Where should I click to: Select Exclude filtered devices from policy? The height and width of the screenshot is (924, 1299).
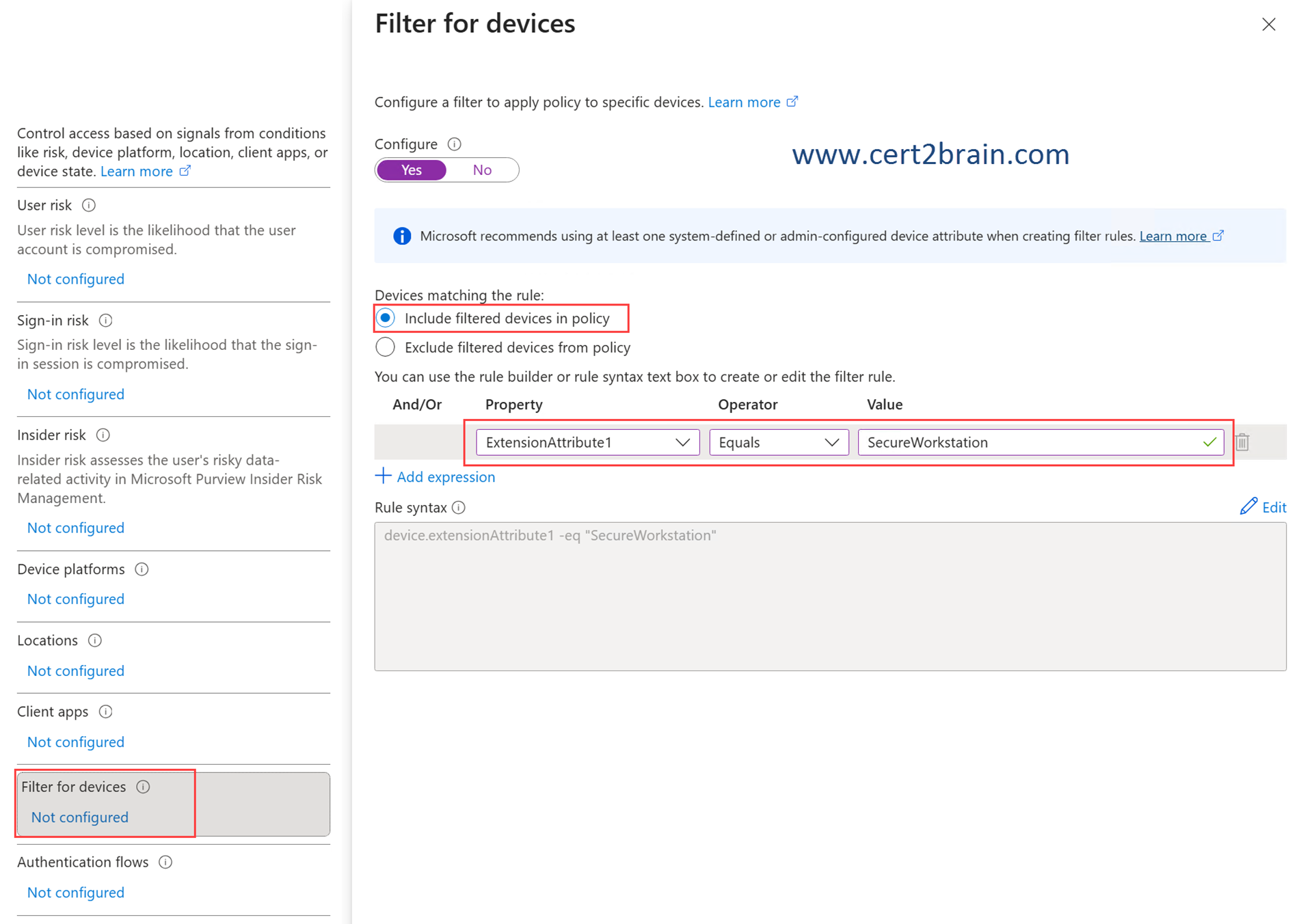(x=386, y=348)
